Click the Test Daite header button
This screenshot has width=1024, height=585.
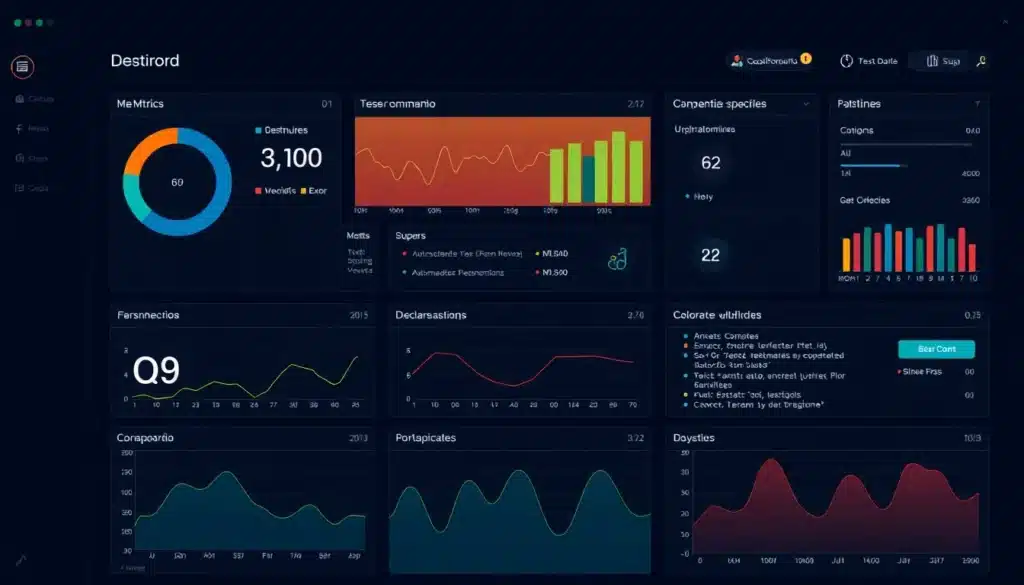click(868, 61)
